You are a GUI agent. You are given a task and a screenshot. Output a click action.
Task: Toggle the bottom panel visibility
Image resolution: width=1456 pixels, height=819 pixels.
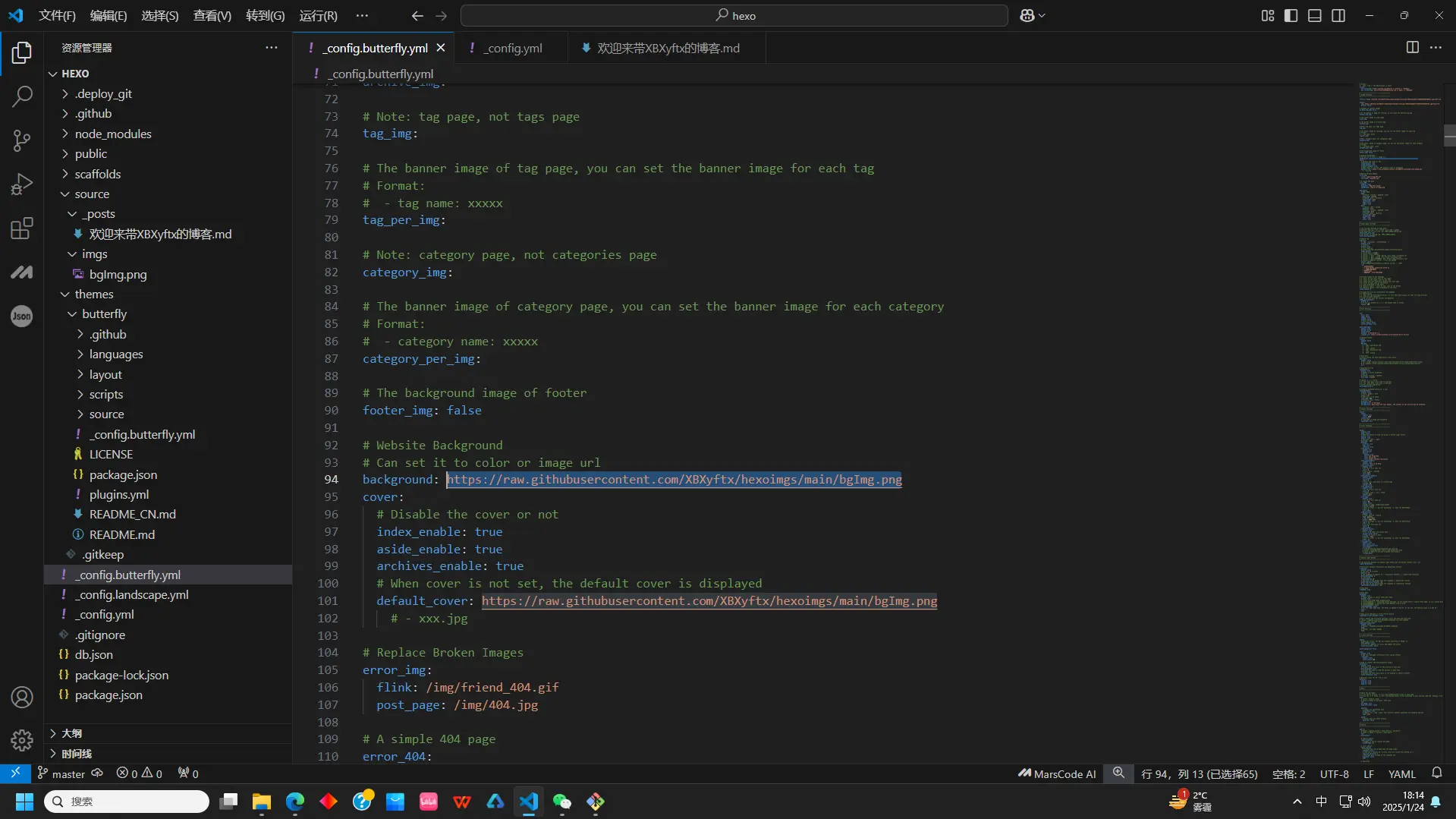(1315, 16)
